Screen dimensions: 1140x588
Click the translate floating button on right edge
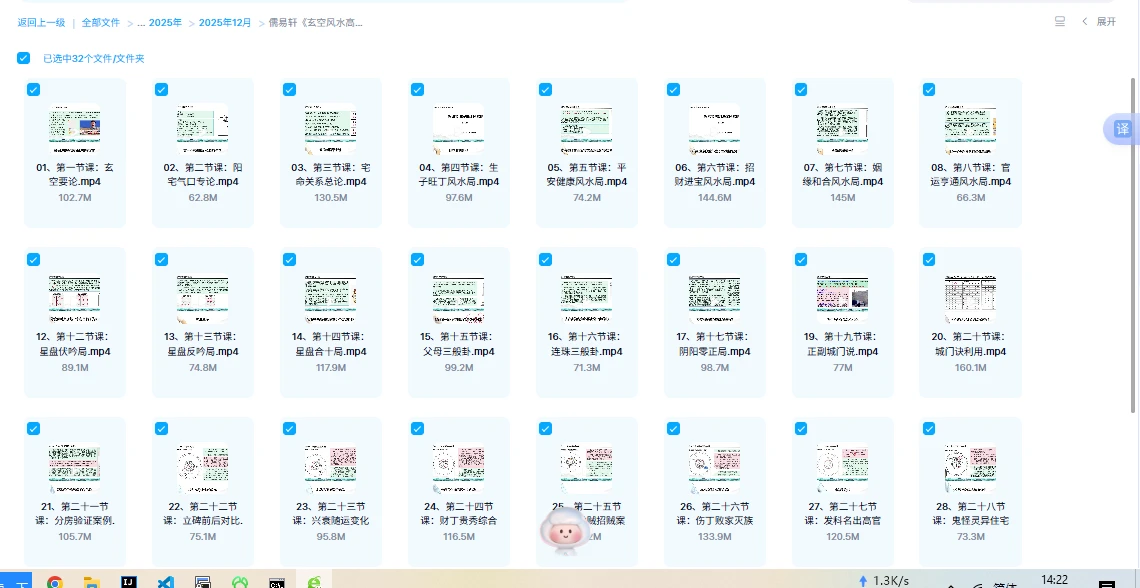pyautogui.click(x=1122, y=129)
